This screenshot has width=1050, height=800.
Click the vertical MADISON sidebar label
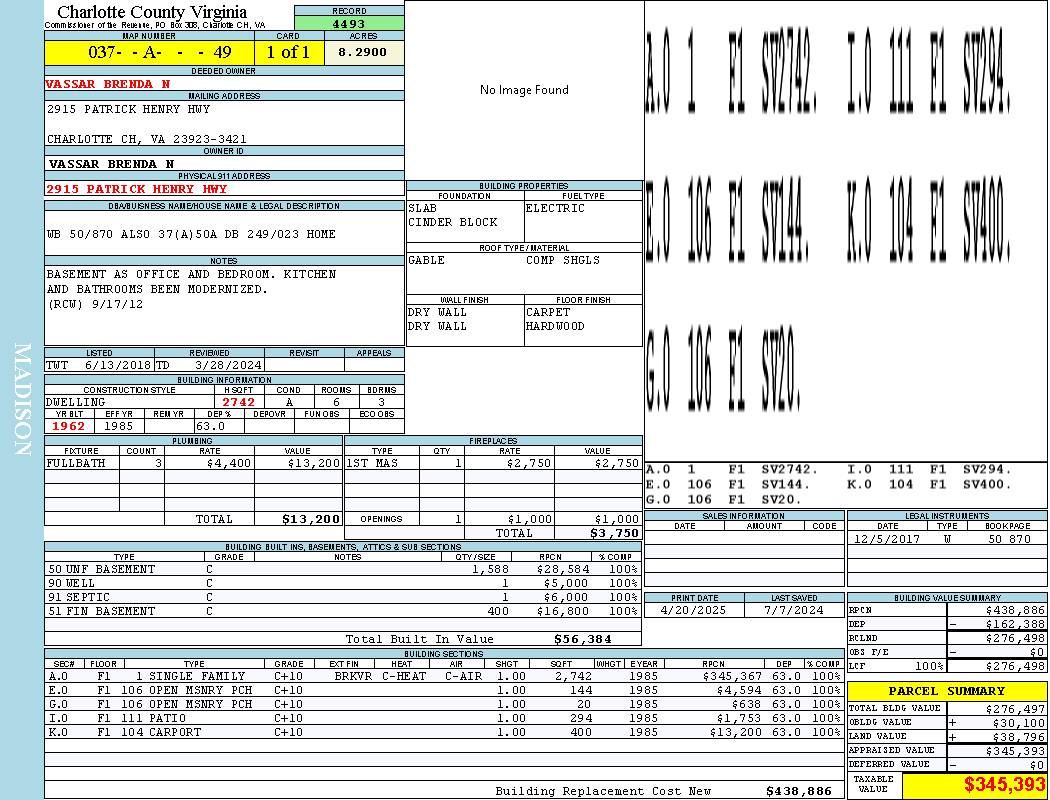pos(22,399)
